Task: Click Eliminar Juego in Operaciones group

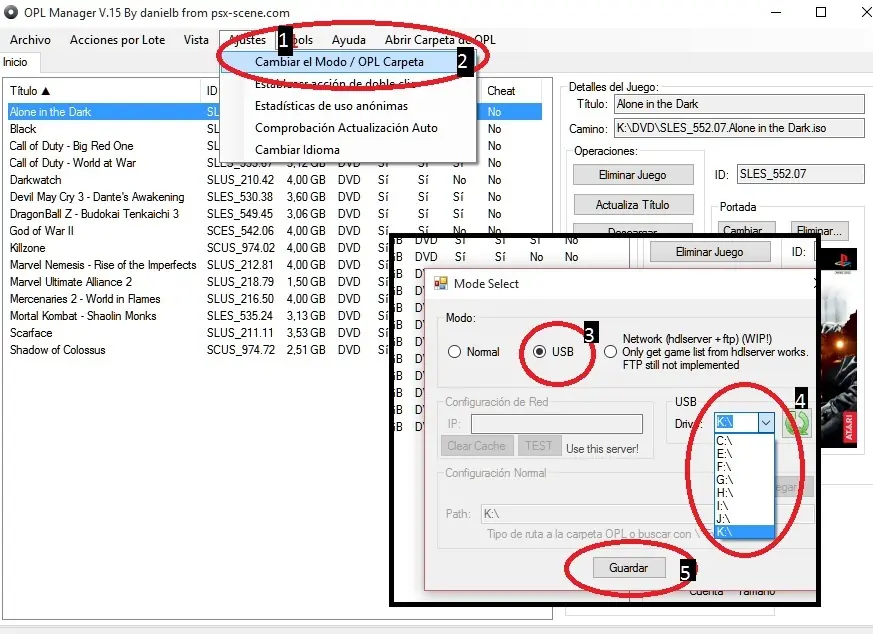Action: [x=633, y=175]
